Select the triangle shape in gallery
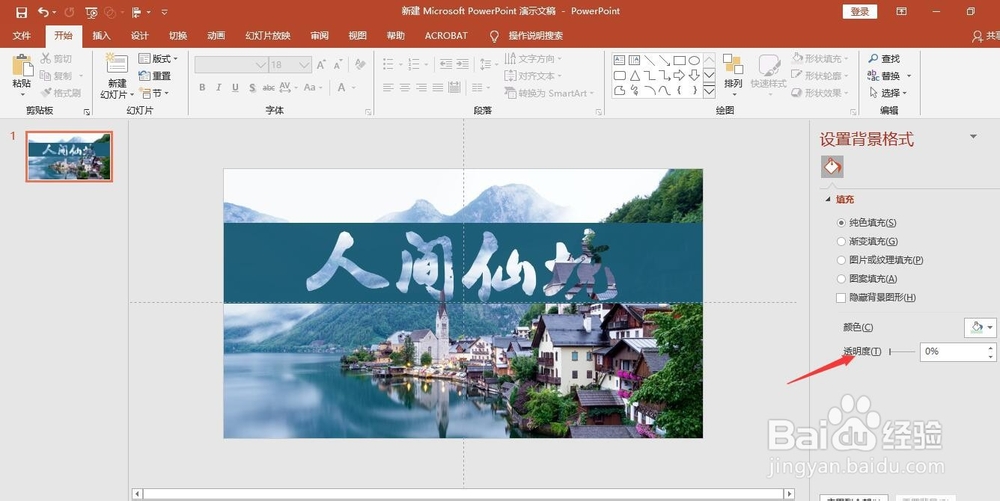This screenshot has height=501, width=1000. click(635, 75)
